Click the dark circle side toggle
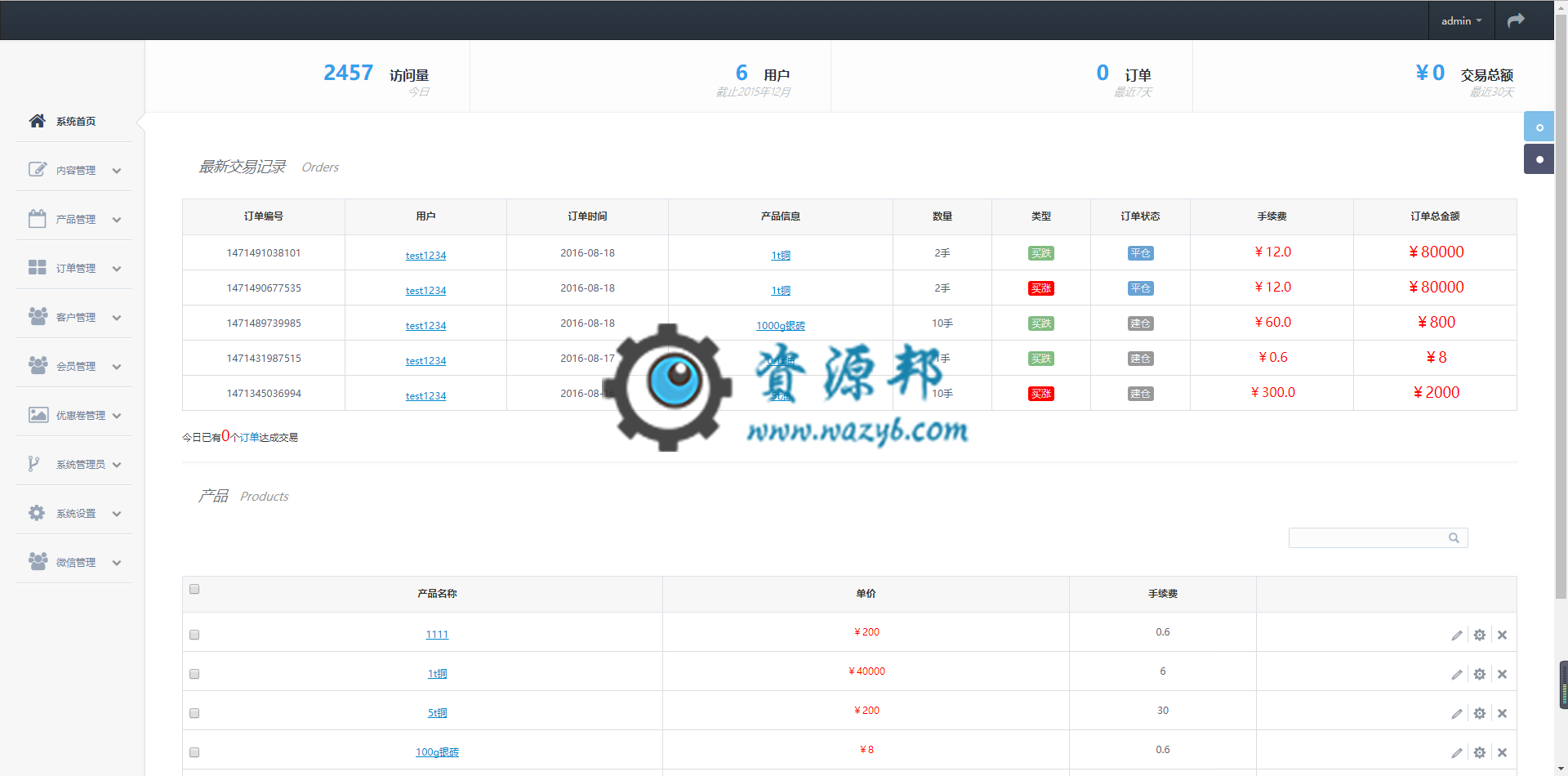This screenshot has height=776, width=1568. (1539, 158)
